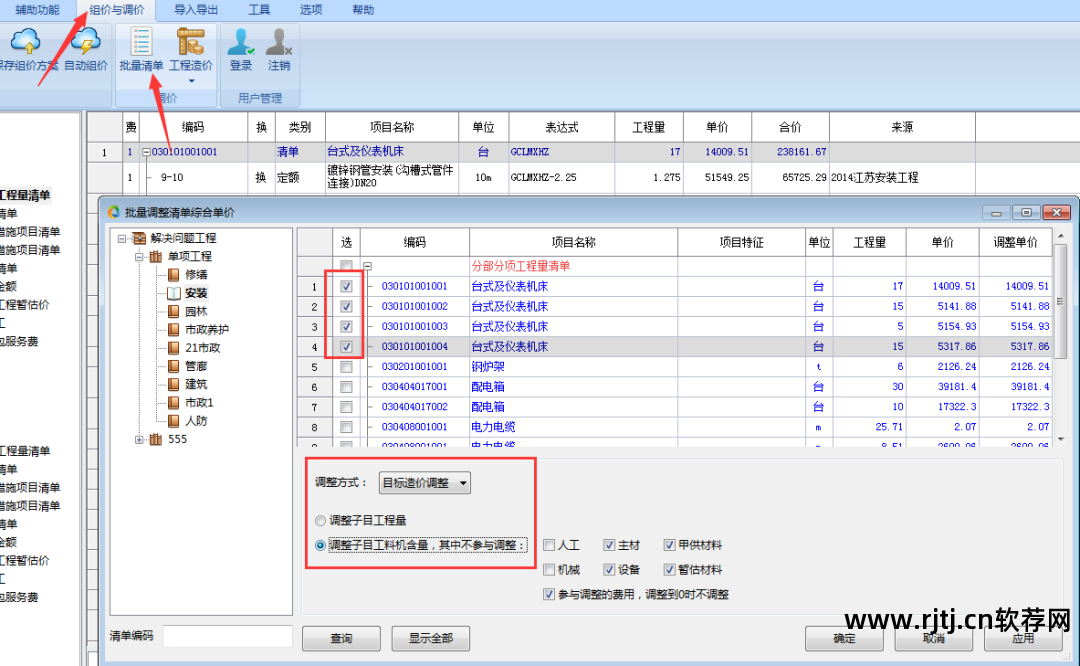Check the row 6 配电箱 checkbox
This screenshot has height=666, width=1080.
[x=346, y=387]
